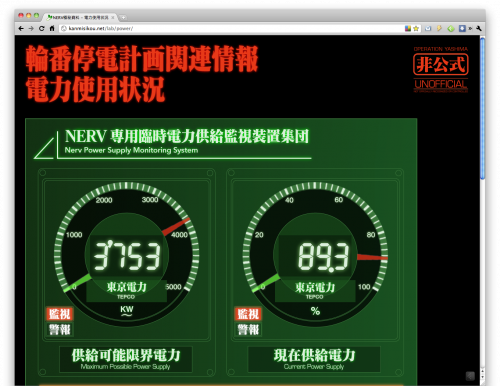Click the 100 tick label on the percent gauge
This screenshot has width=500, height=386.
[364, 287]
